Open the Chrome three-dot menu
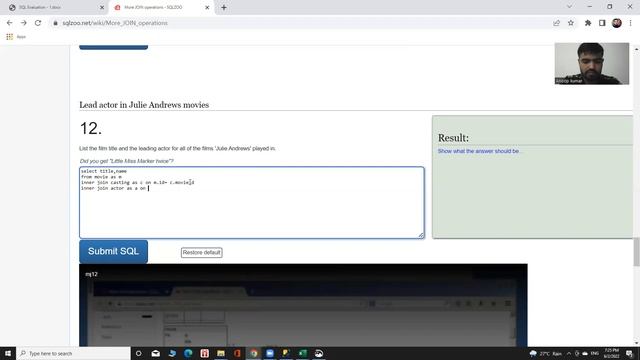Screen dimensions: 640x360 631,23
